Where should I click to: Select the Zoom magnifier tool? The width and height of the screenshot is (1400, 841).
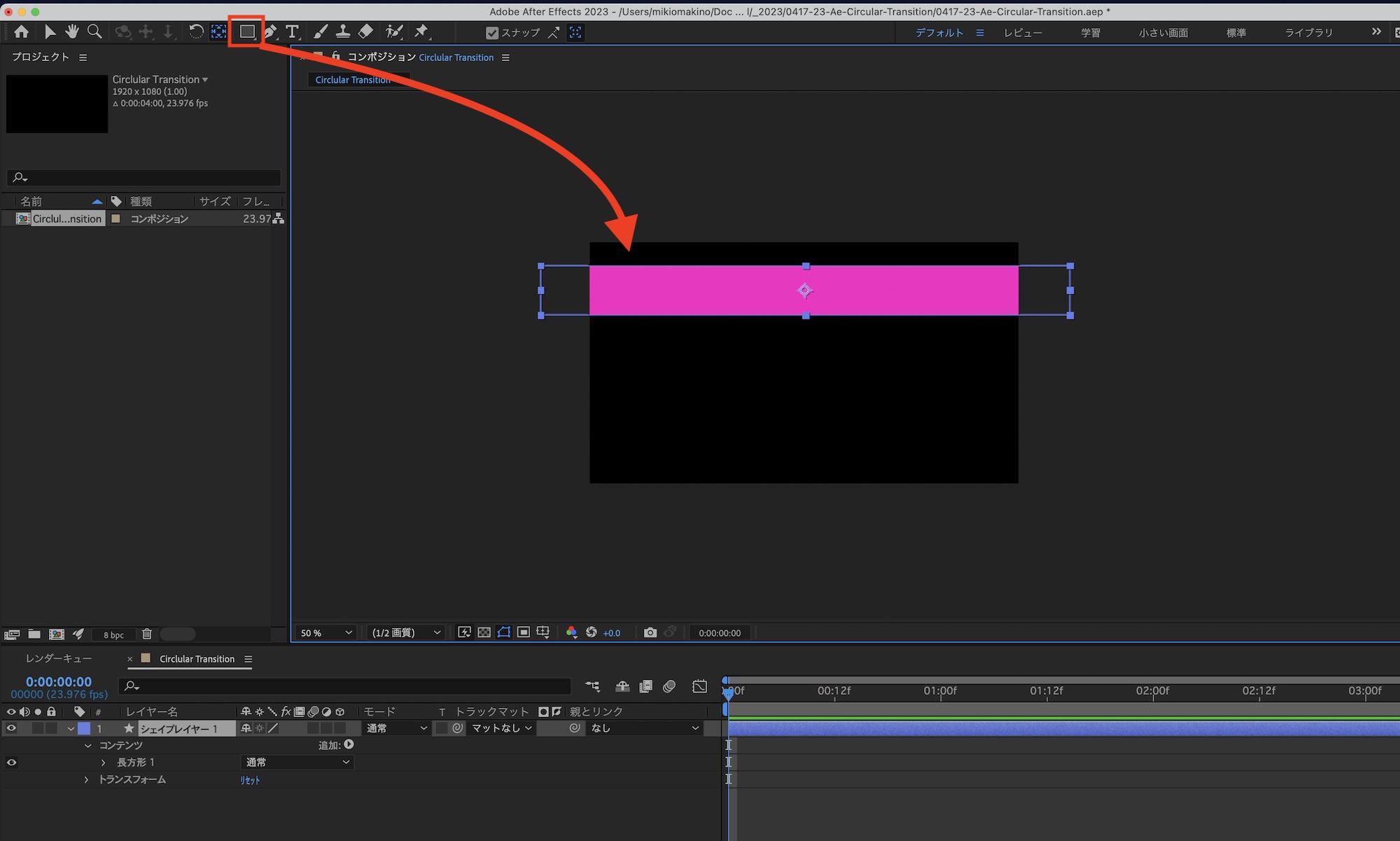click(94, 32)
